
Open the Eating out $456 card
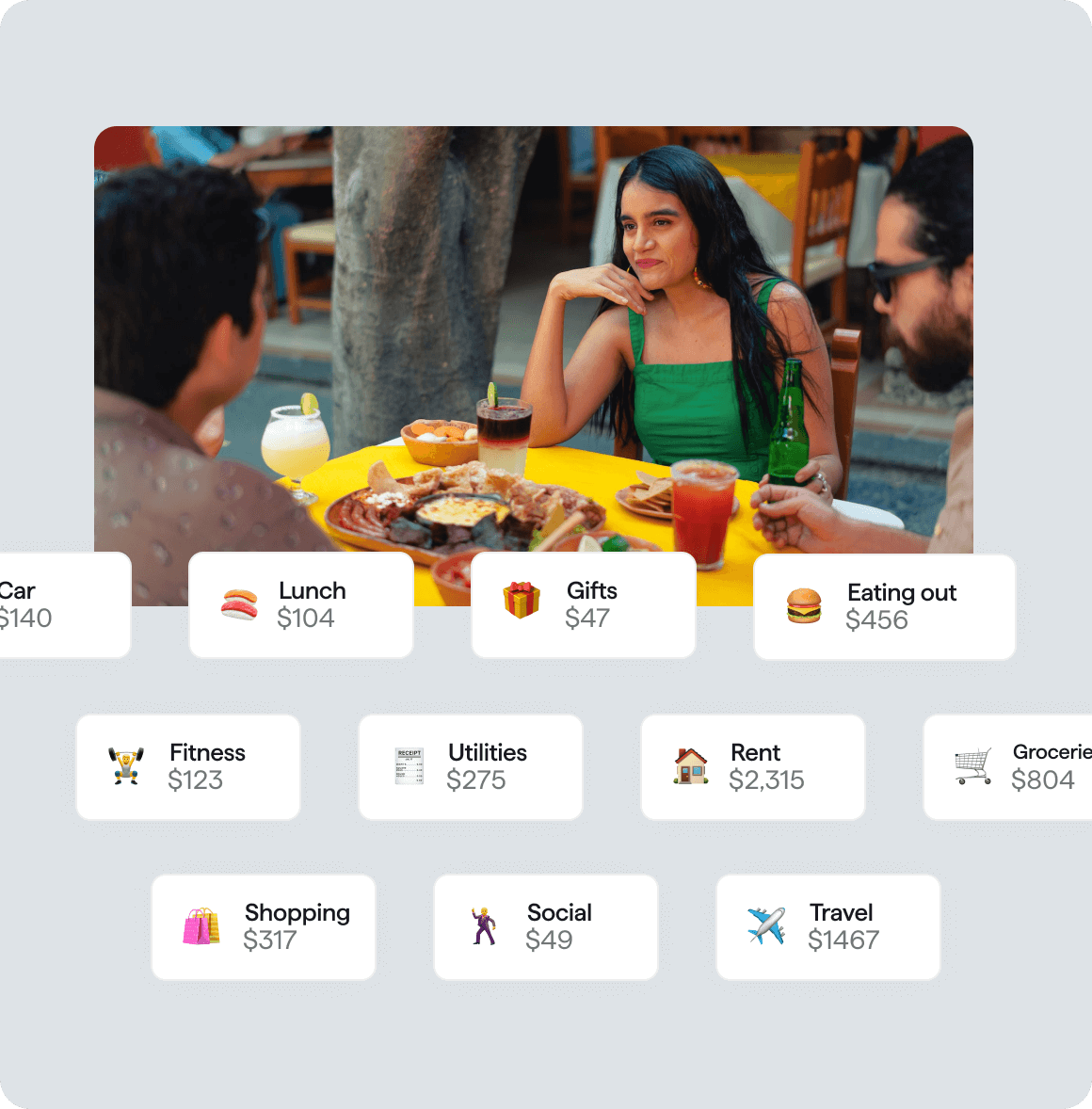885,607
